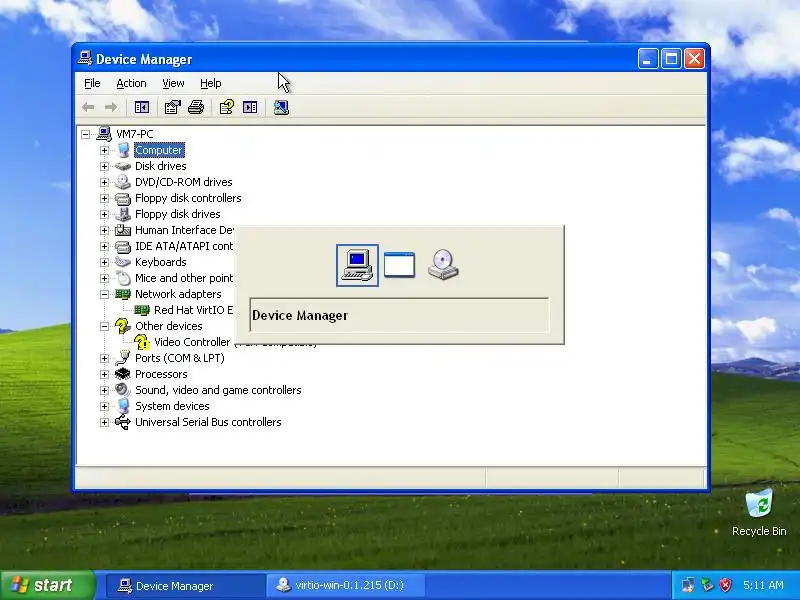Screen dimensions: 800x600
Task: Click Device Manager taskbar button
Action: coord(186,586)
